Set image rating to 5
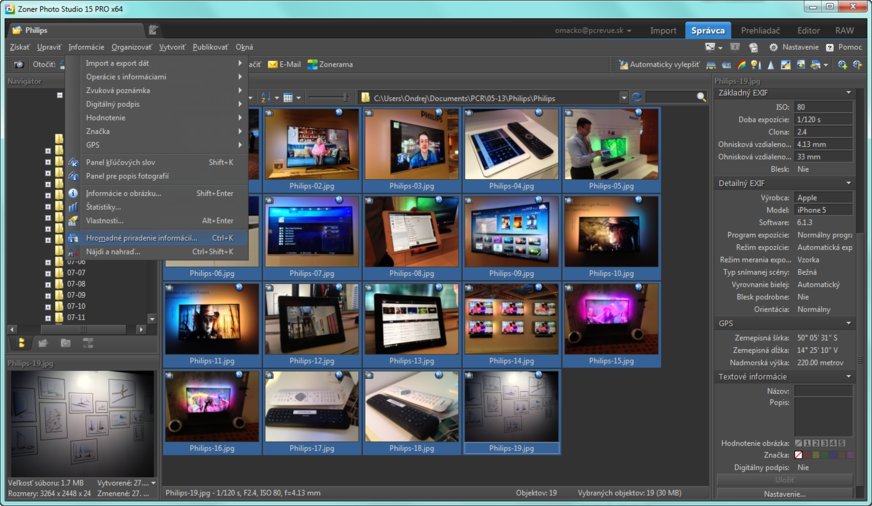This screenshot has width=872, height=506. coord(841,443)
